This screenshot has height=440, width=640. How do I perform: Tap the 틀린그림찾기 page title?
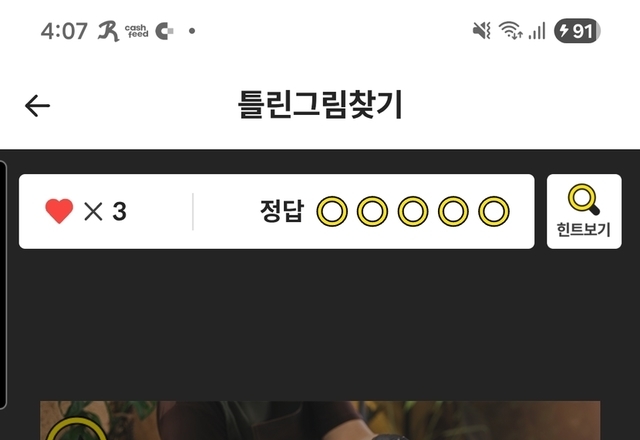[x=320, y=105]
